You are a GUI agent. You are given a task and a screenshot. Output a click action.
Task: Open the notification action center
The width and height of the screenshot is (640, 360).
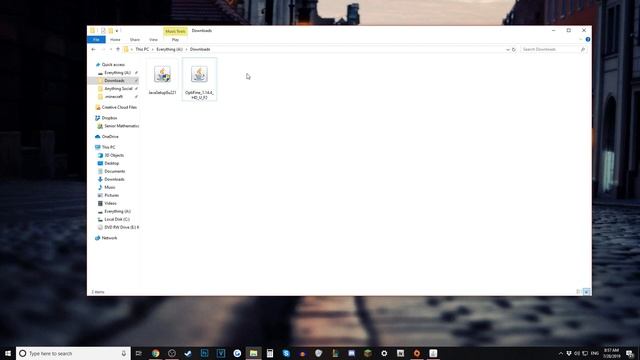pyautogui.click(x=630, y=353)
